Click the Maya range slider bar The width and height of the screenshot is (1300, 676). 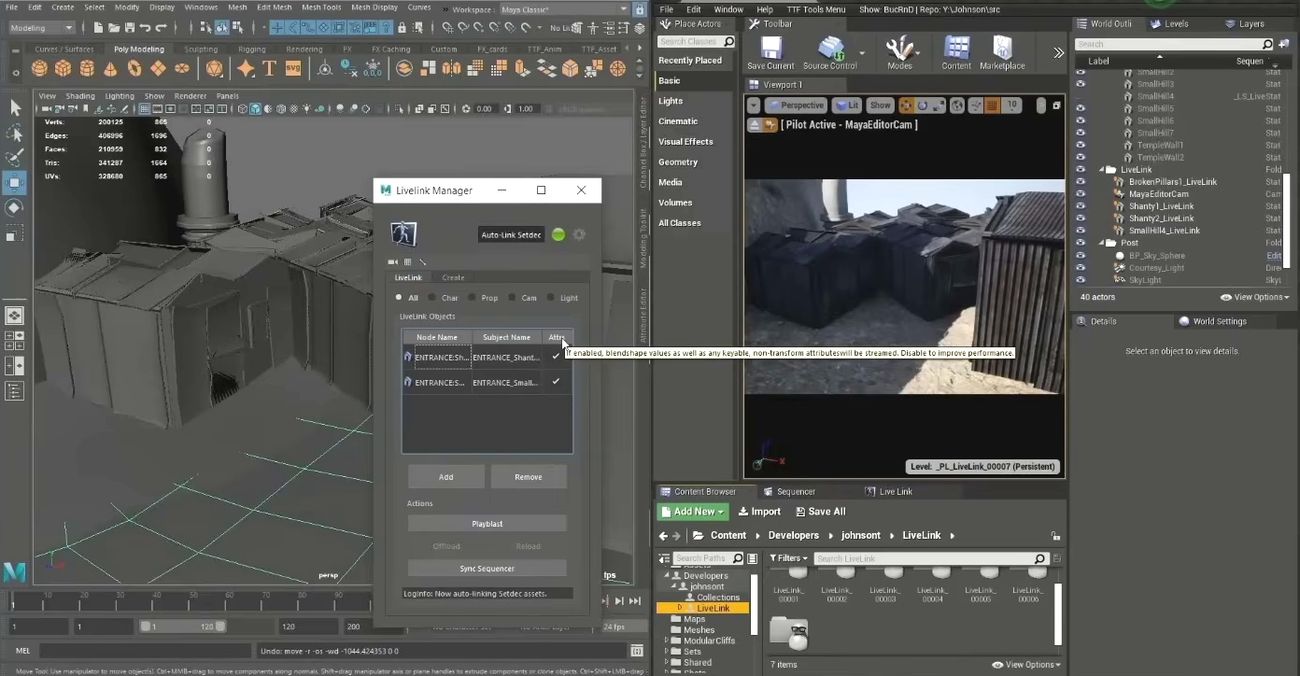pyautogui.click(x=183, y=626)
